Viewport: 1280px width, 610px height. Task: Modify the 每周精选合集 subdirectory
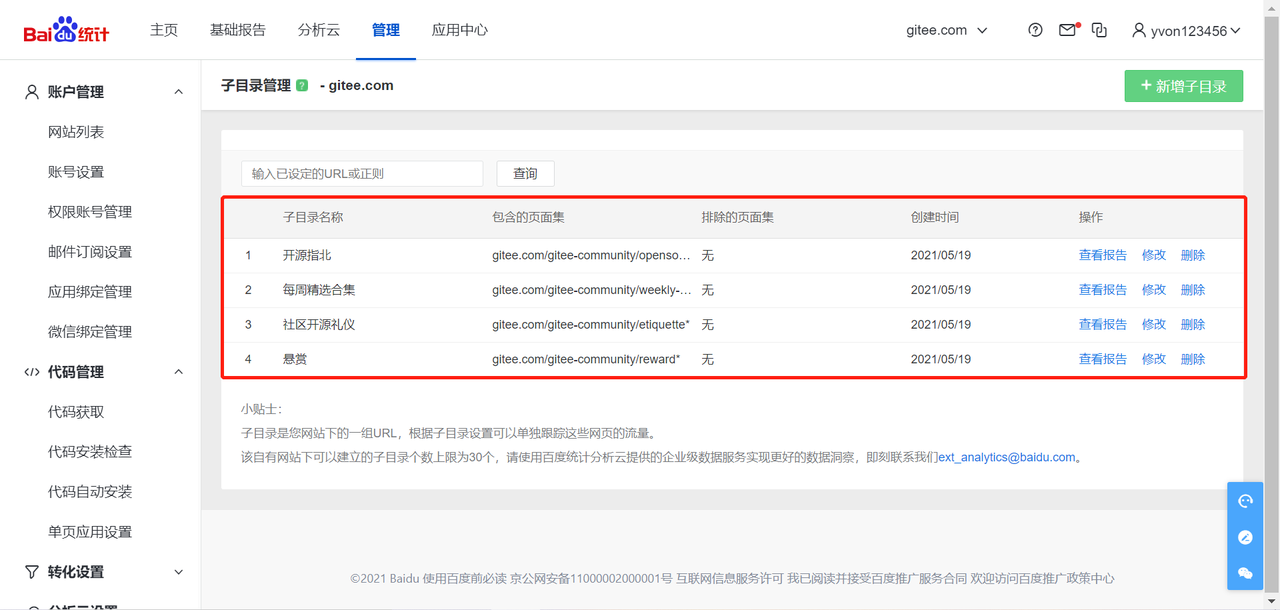[x=1154, y=290]
